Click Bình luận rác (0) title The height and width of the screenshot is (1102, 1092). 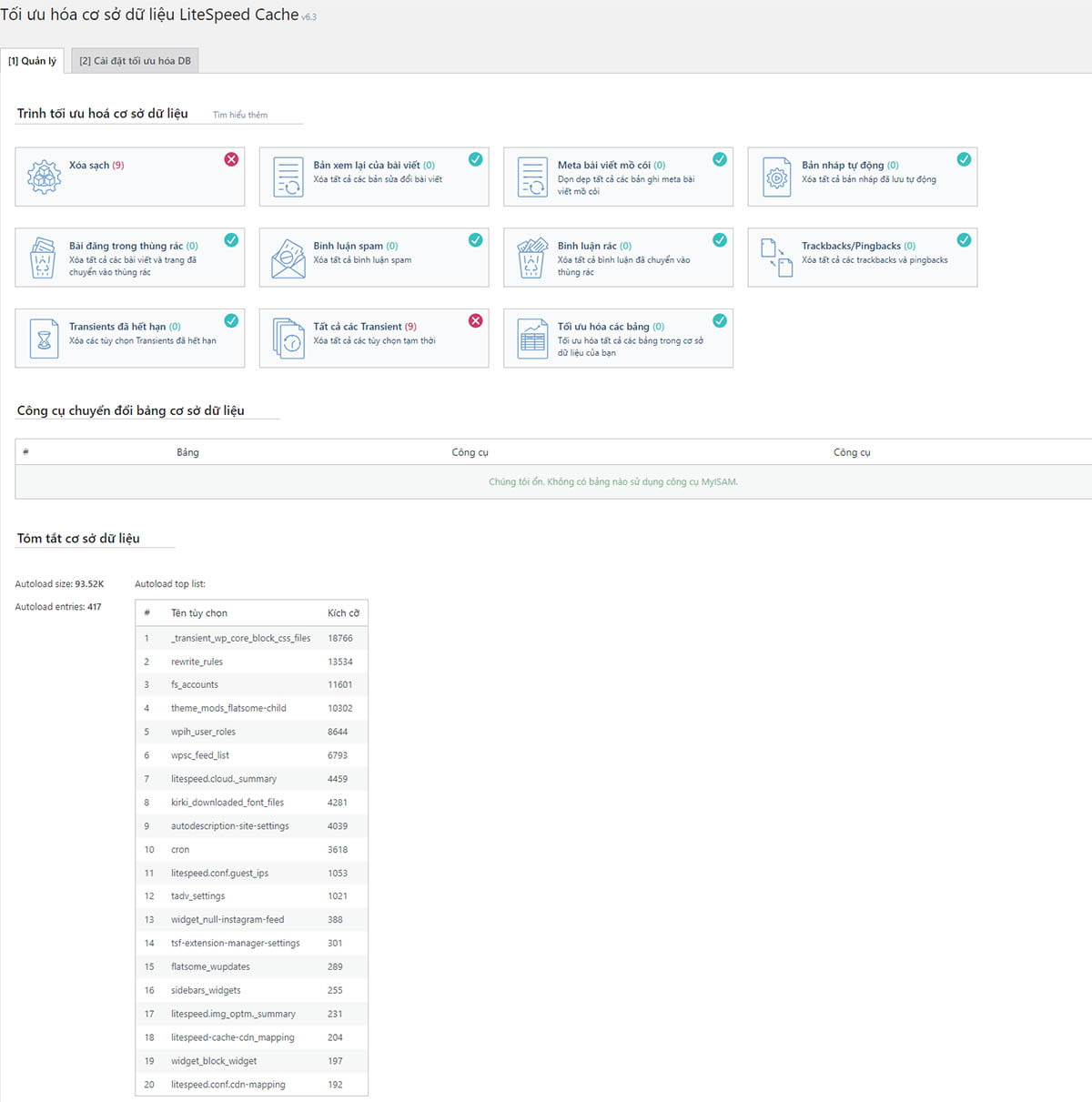click(x=594, y=246)
